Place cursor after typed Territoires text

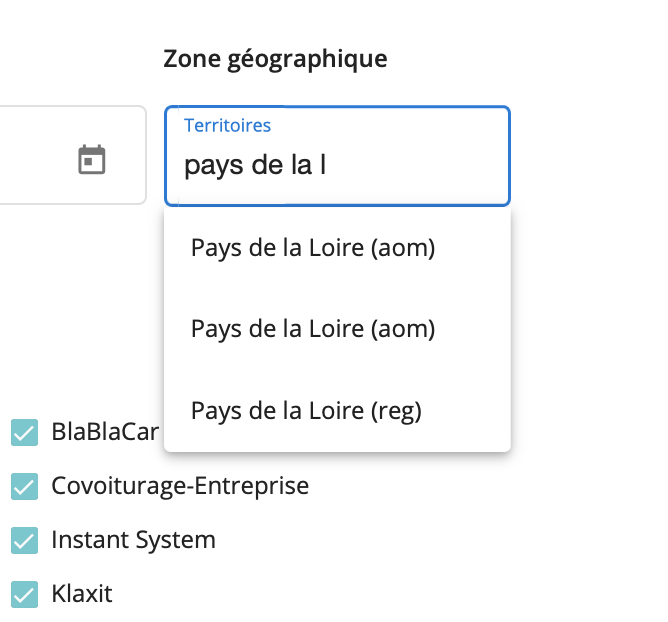[x=328, y=165]
